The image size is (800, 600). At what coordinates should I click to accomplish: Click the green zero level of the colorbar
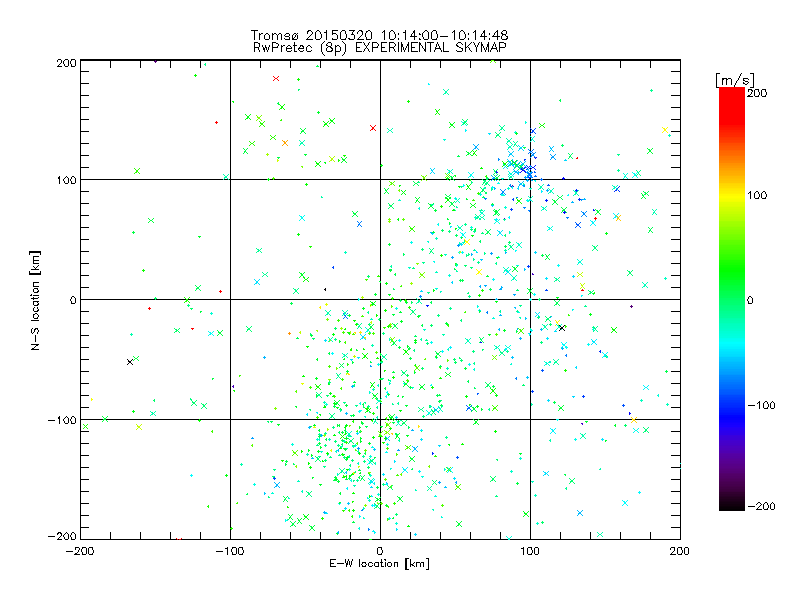(732, 299)
